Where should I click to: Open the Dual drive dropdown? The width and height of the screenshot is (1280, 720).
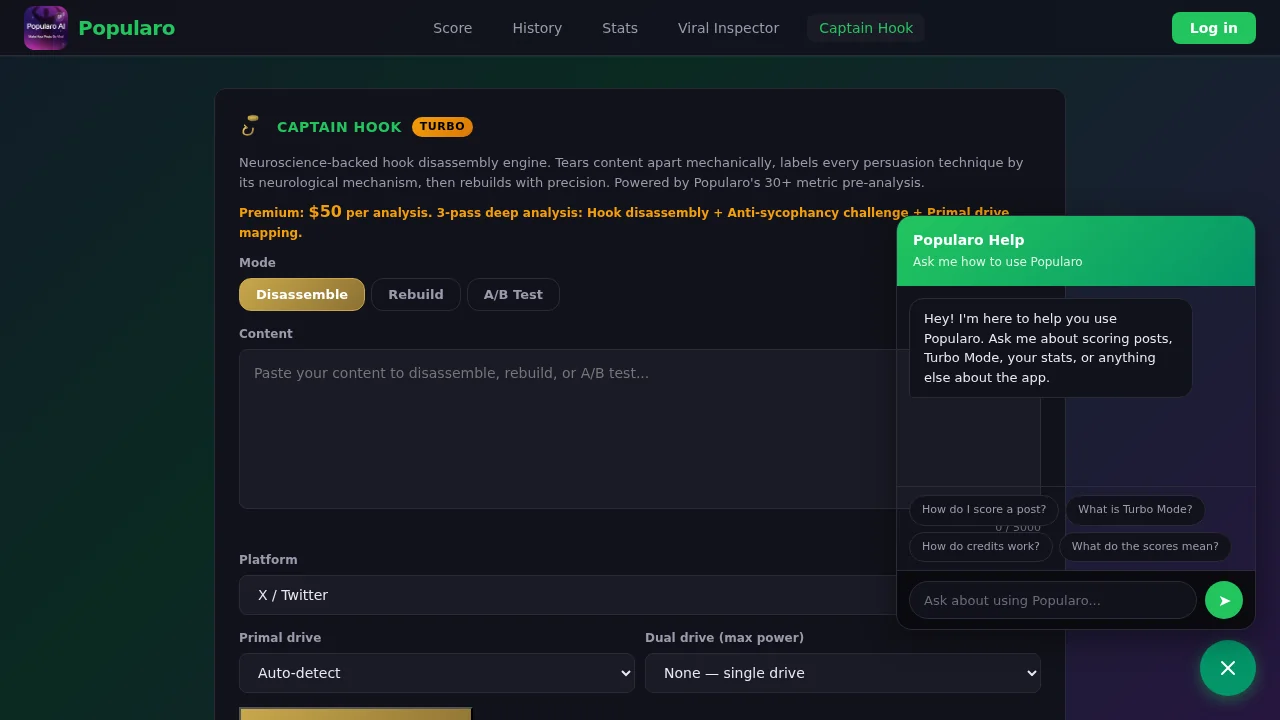point(842,673)
